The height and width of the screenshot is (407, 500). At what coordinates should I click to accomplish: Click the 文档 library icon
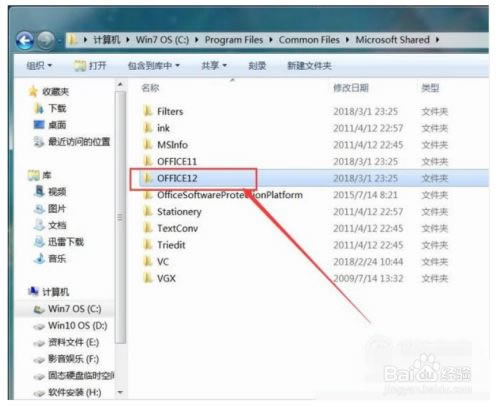click(39, 225)
